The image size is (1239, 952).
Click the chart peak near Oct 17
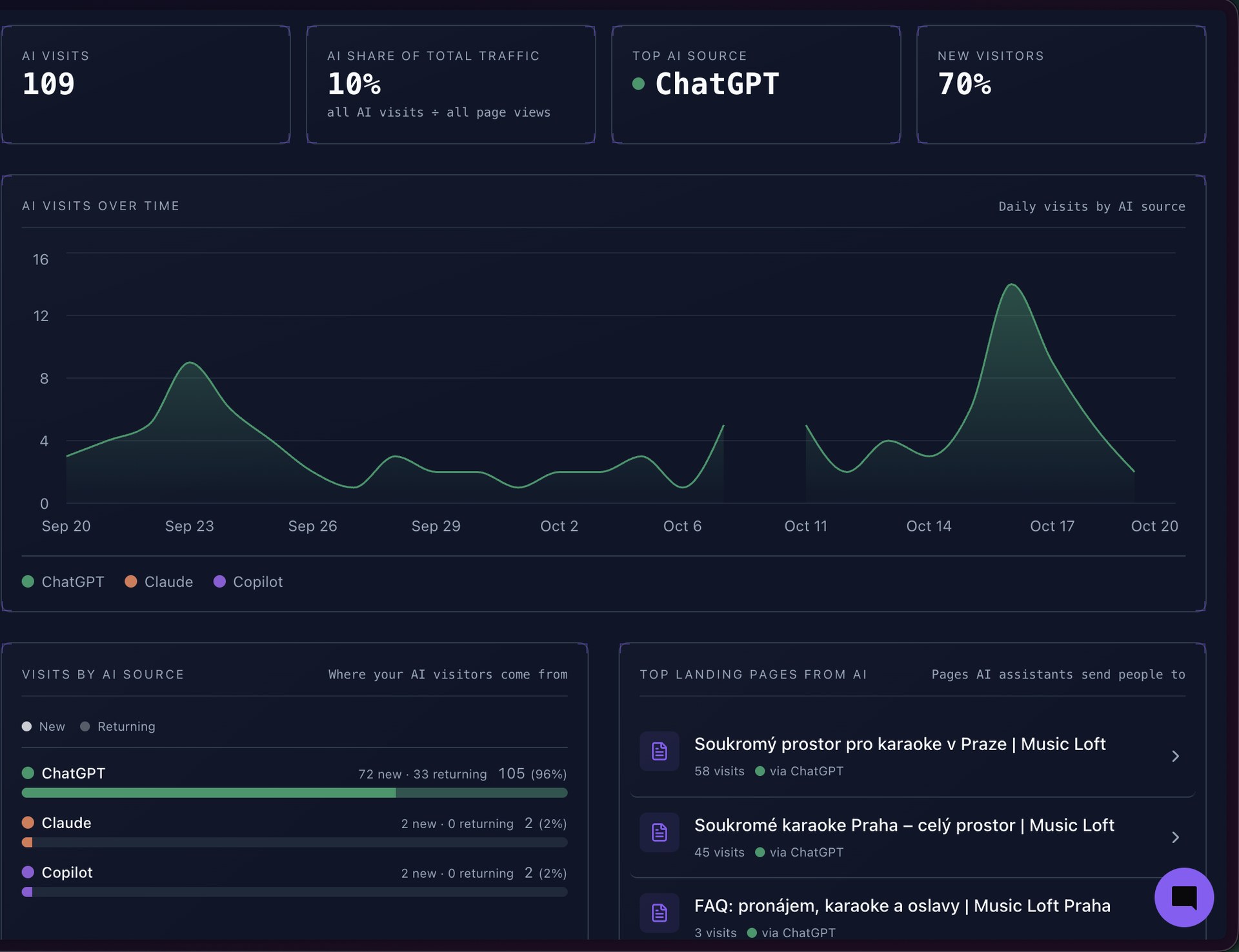(x=1012, y=284)
